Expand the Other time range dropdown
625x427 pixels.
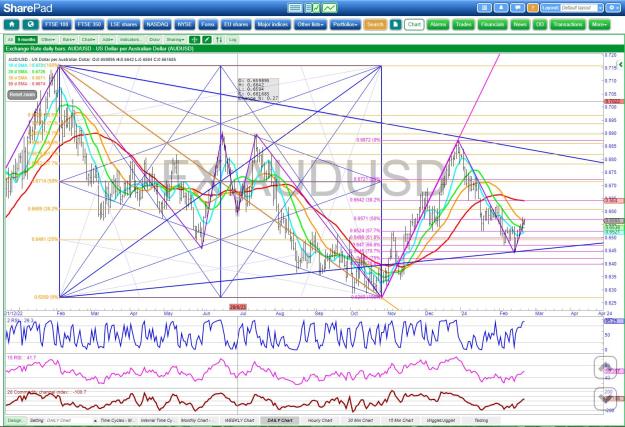click(48, 39)
